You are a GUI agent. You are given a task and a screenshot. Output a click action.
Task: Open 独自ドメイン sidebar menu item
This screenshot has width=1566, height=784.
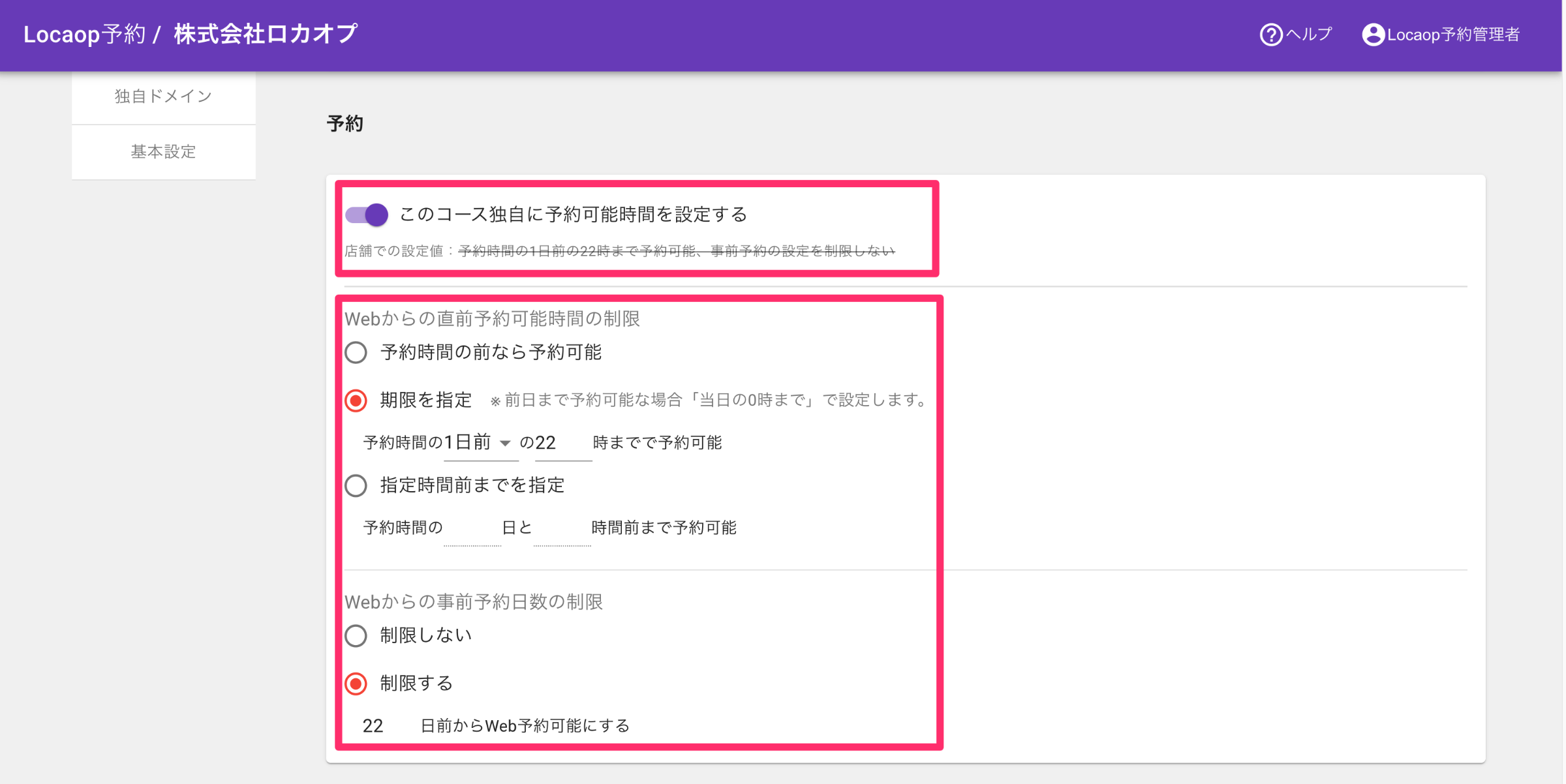(163, 97)
